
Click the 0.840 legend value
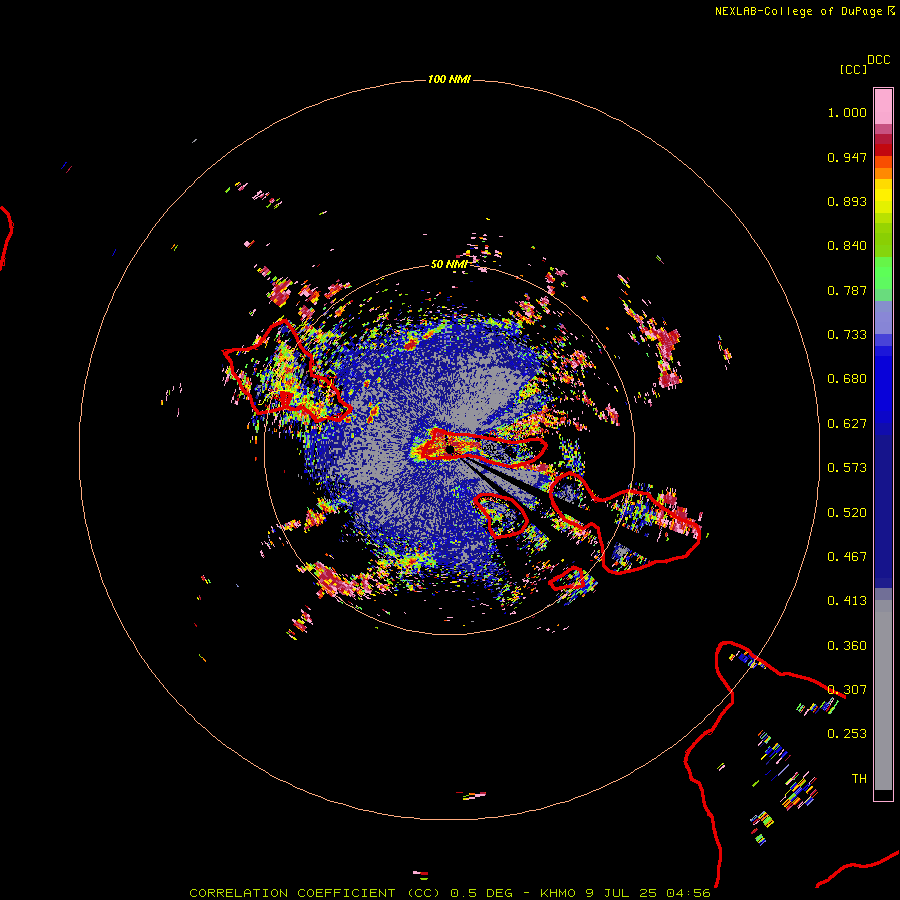point(847,246)
